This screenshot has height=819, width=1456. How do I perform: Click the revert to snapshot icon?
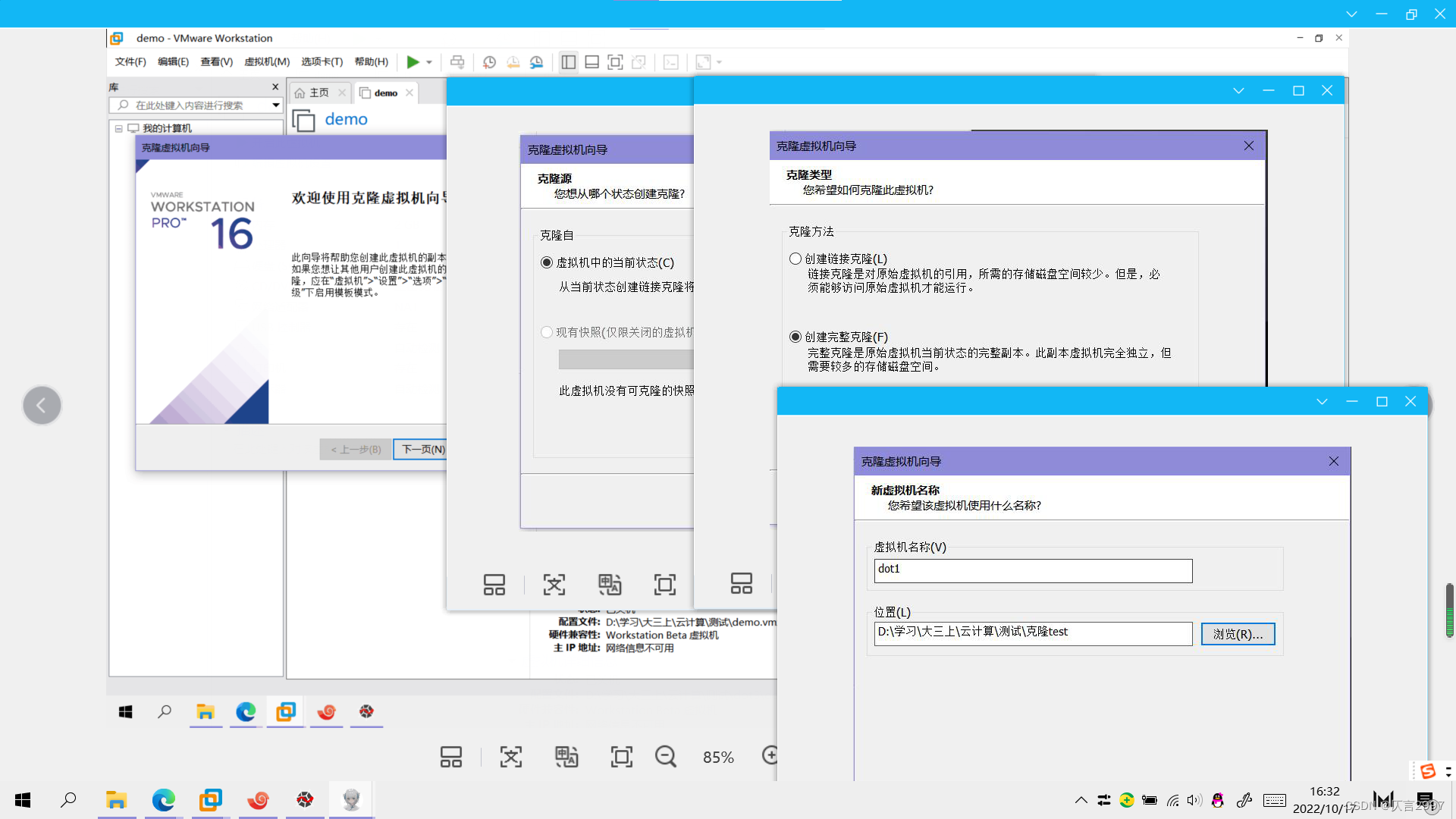[513, 62]
